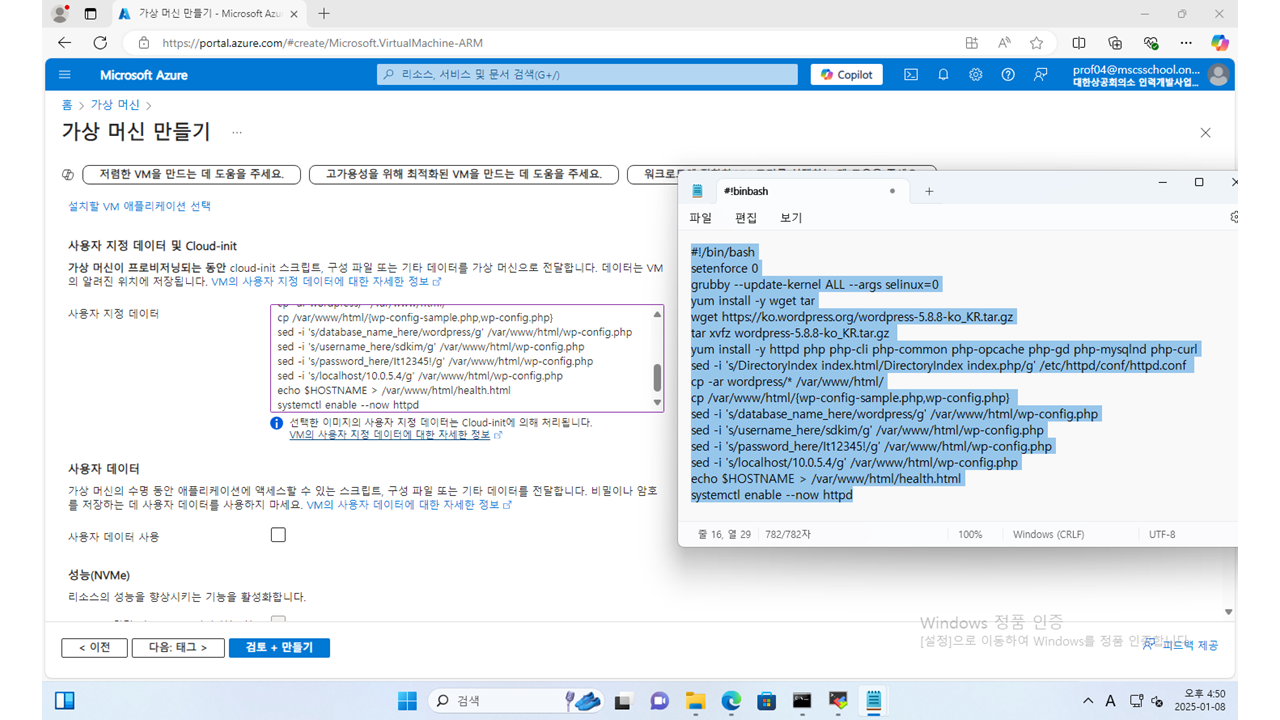The width and height of the screenshot is (1280, 720).
Task: Open 설치할 VM 애플리케이션 선택 link
Action: coord(139,206)
